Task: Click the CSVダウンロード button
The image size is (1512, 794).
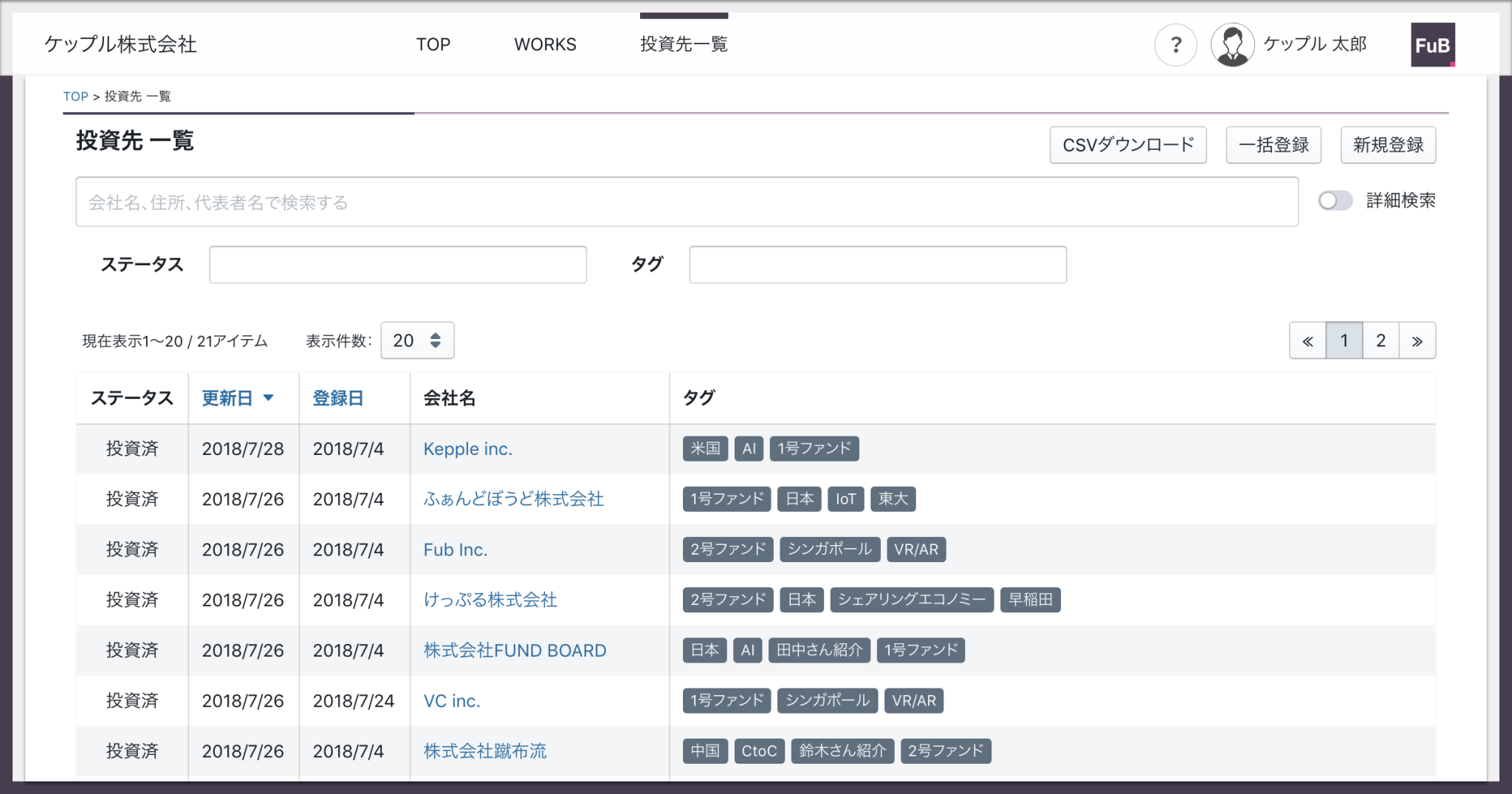Action: click(x=1127, y=145)
